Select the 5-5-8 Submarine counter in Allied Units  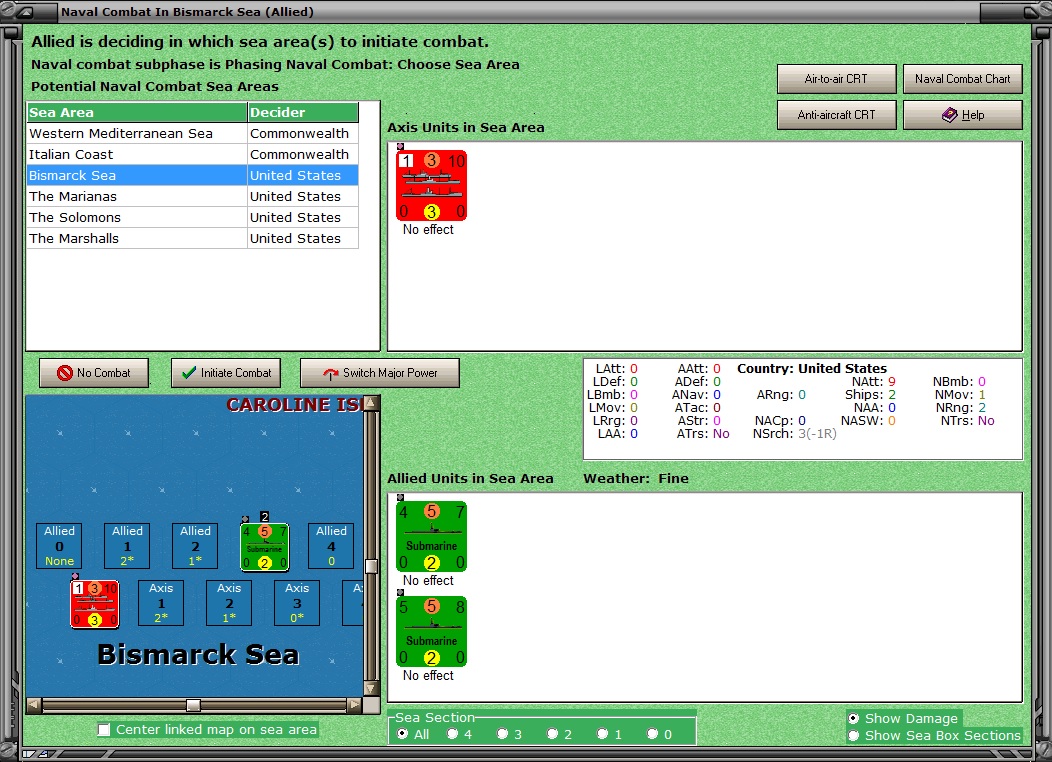(x=431, y=632)
